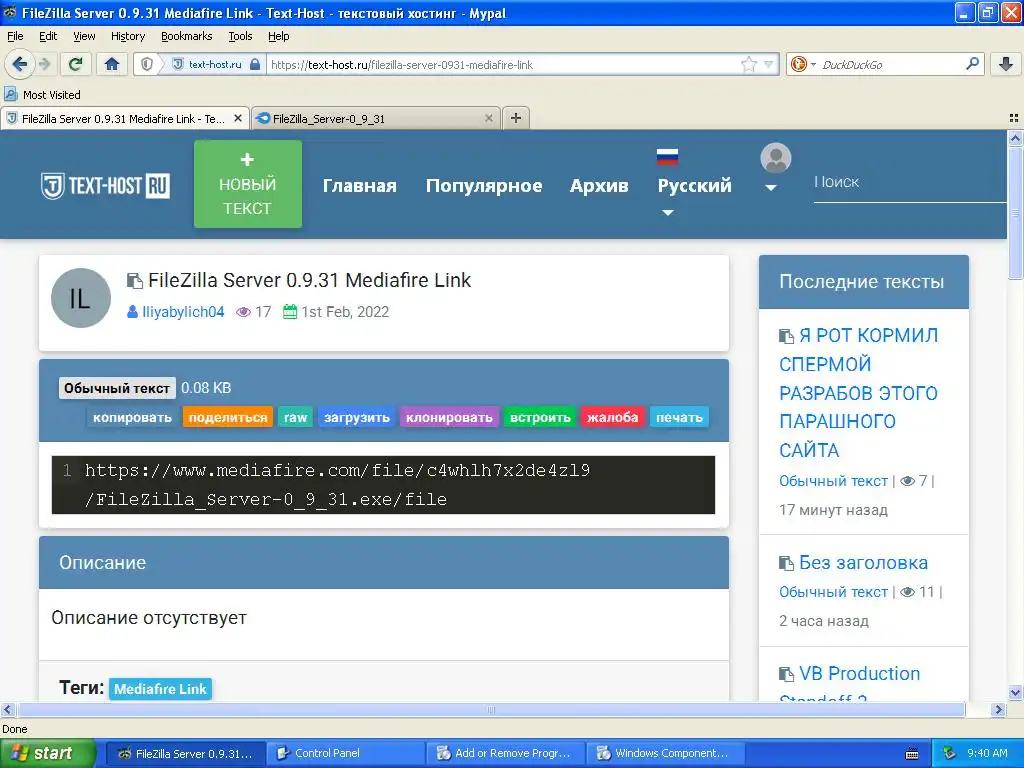The image size is (1024, 768).
Task: Open the Архив page
Action: click(x=599, y=185)
